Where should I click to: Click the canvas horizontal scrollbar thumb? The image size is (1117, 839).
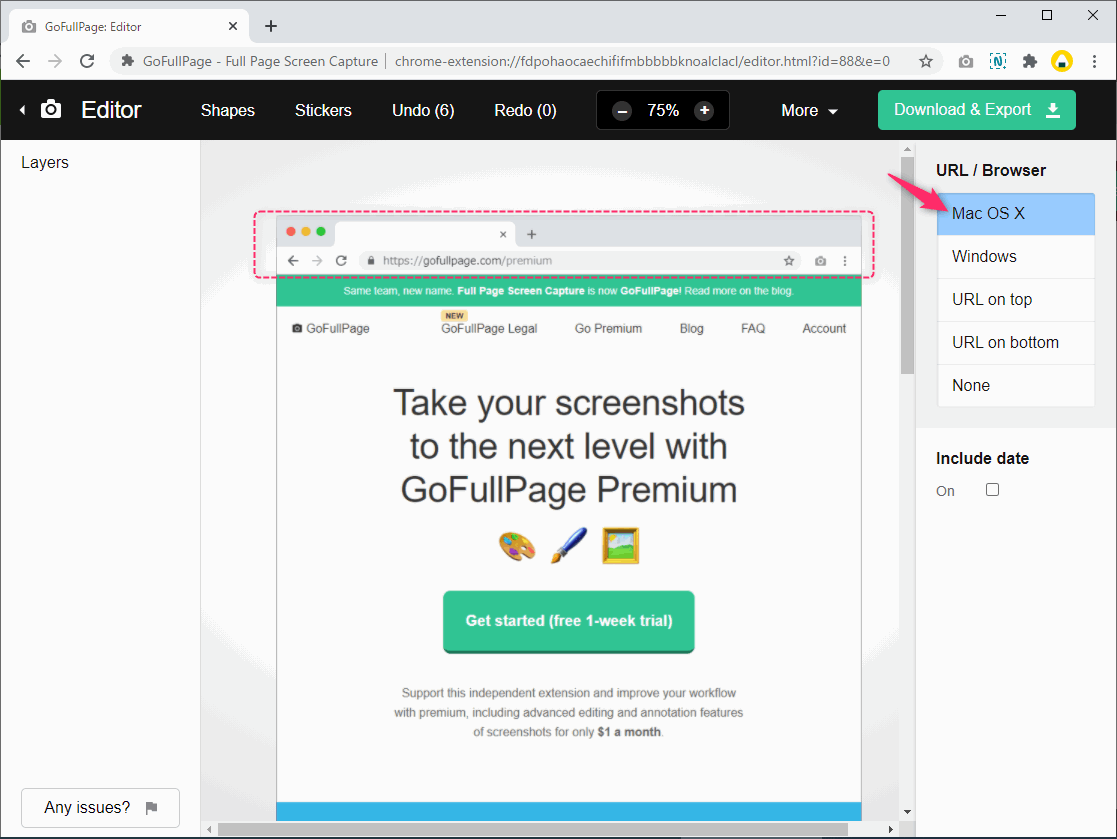(533, 830)
